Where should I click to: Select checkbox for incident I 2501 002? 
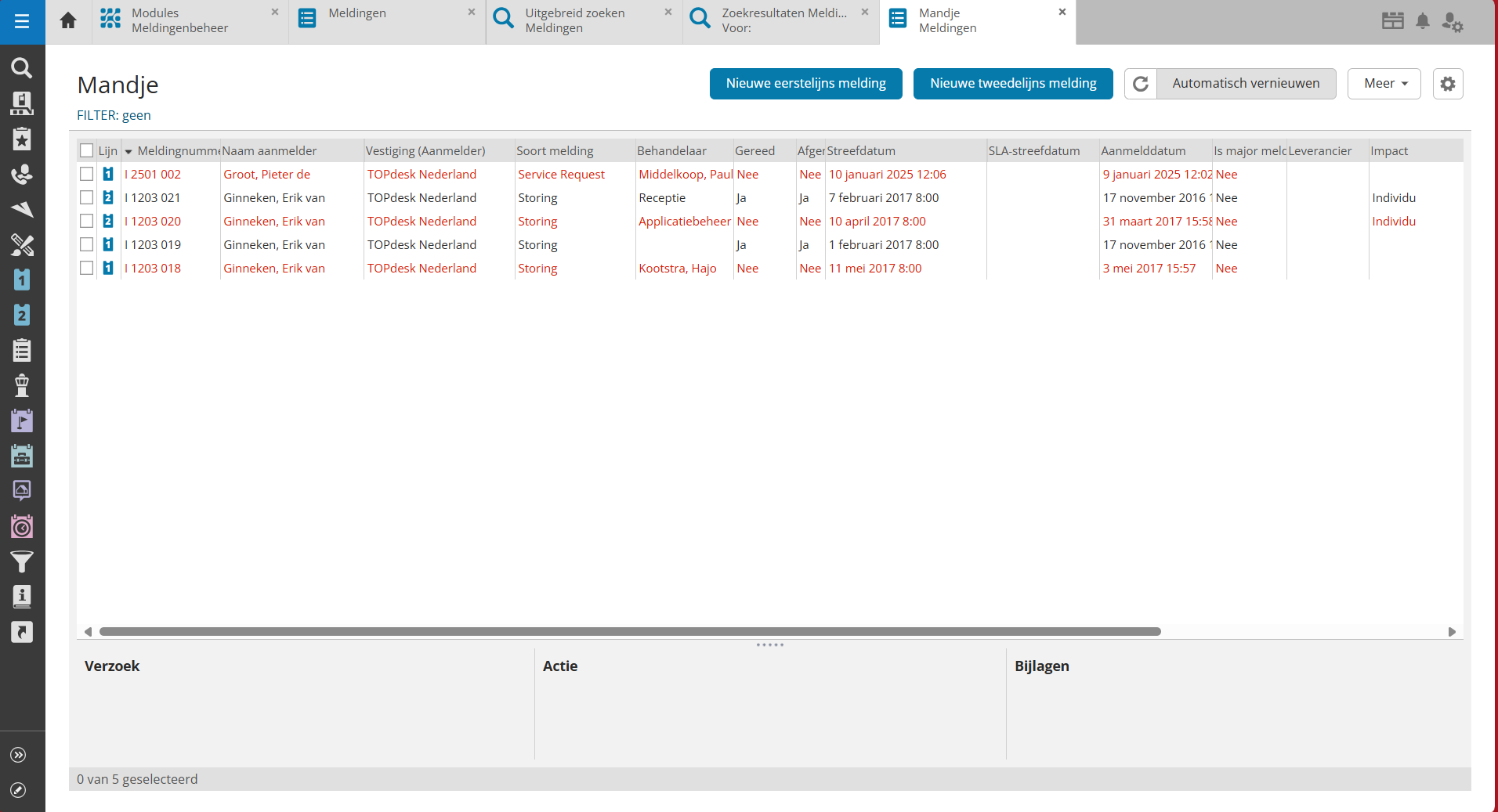[x=87, y=175]
